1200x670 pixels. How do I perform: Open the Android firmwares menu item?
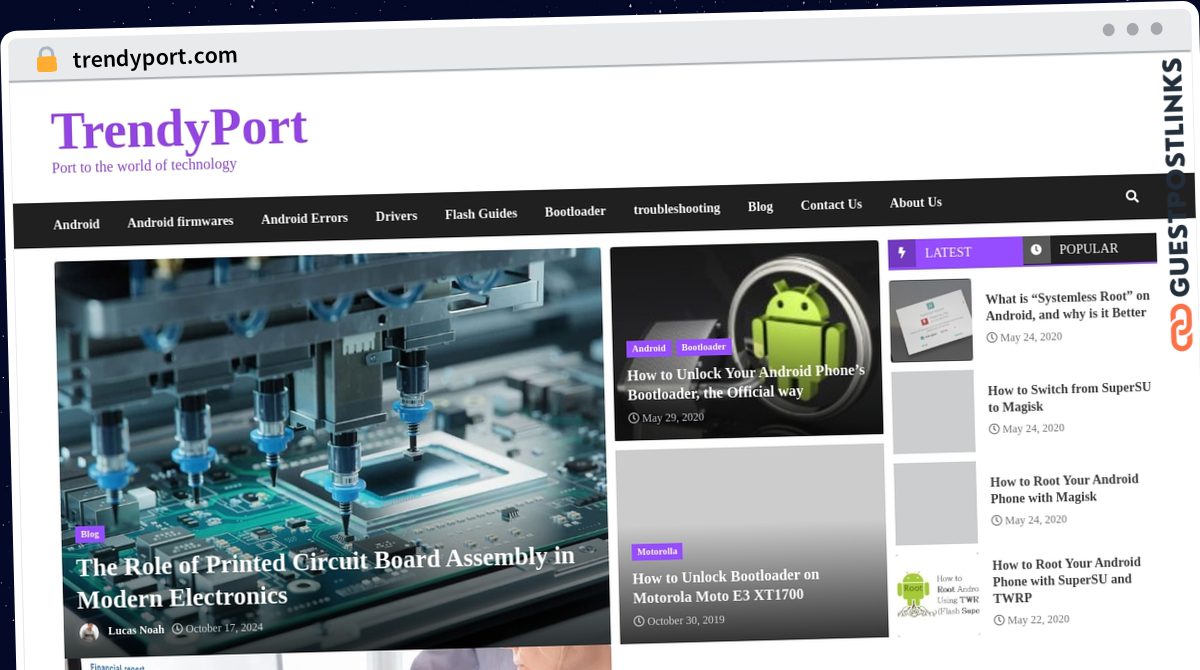coord(180,222)
